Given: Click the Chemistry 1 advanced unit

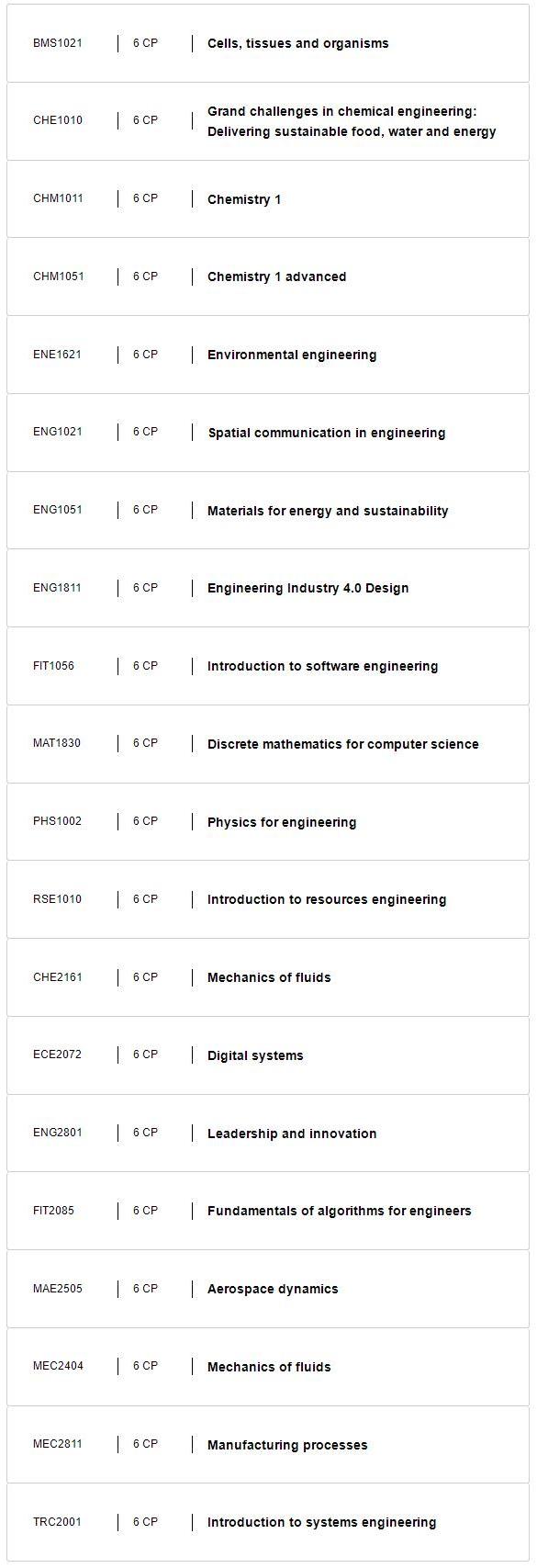Looking at the screenshot, I should [x=268, y=276].
